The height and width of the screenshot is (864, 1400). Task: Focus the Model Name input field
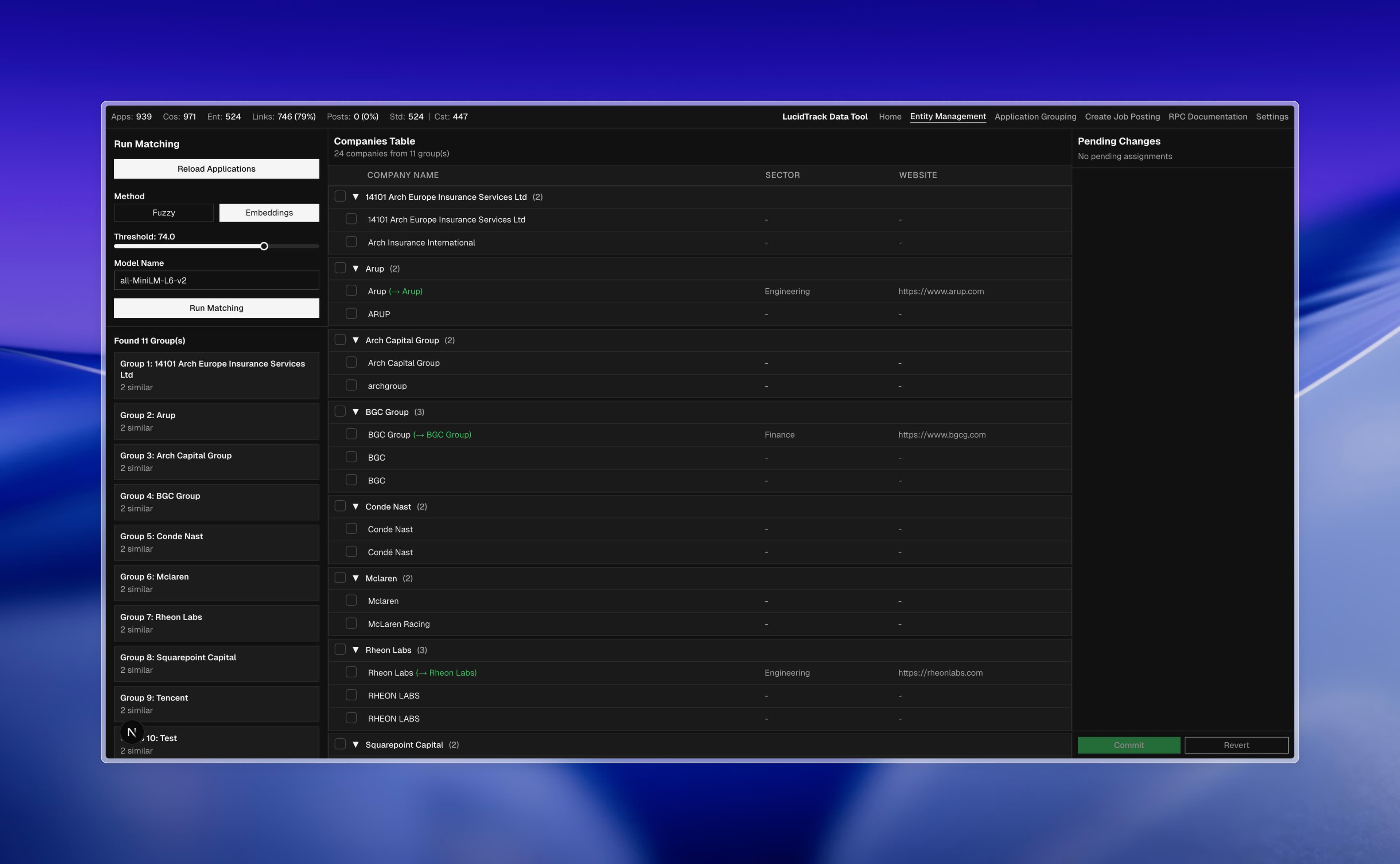click(x=216, y=281)
